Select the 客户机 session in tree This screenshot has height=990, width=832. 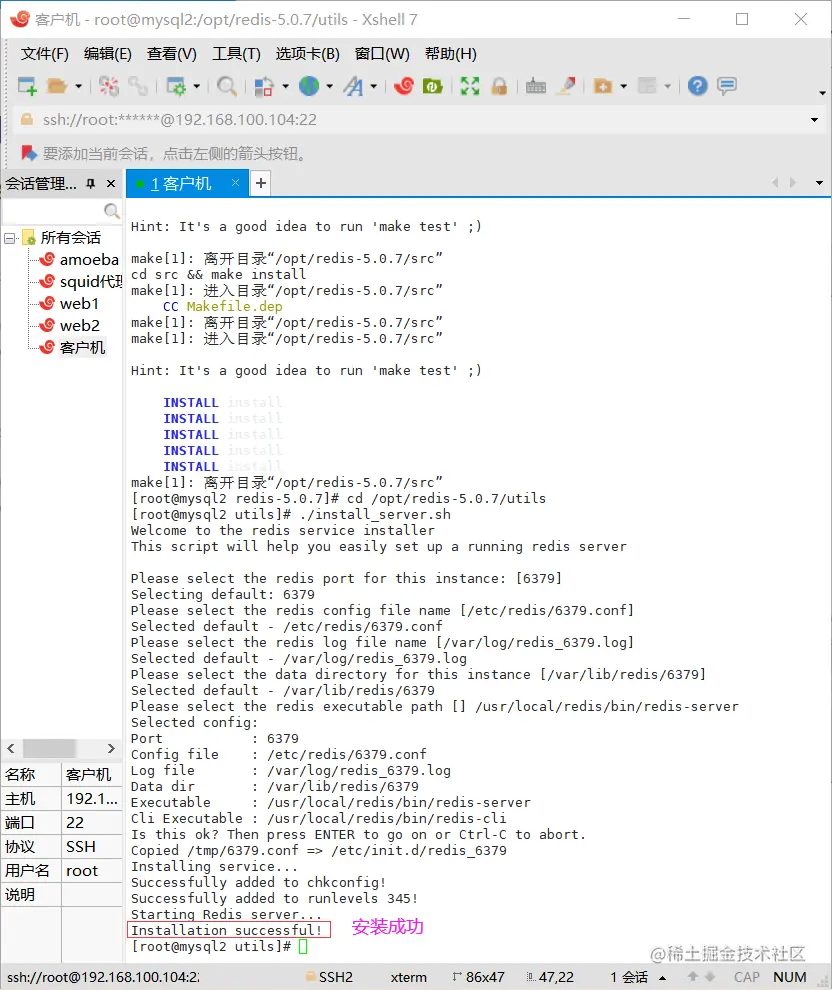click(82, 348)
